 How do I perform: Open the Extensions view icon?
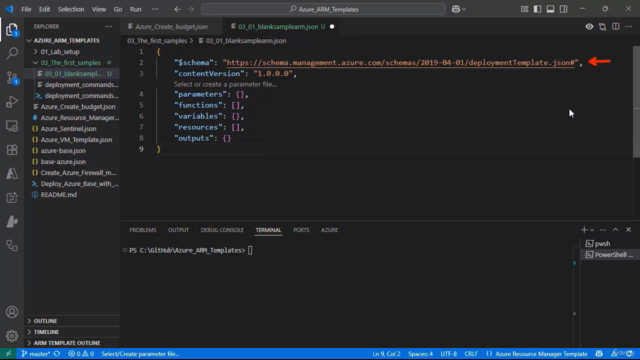coord(12,150)
